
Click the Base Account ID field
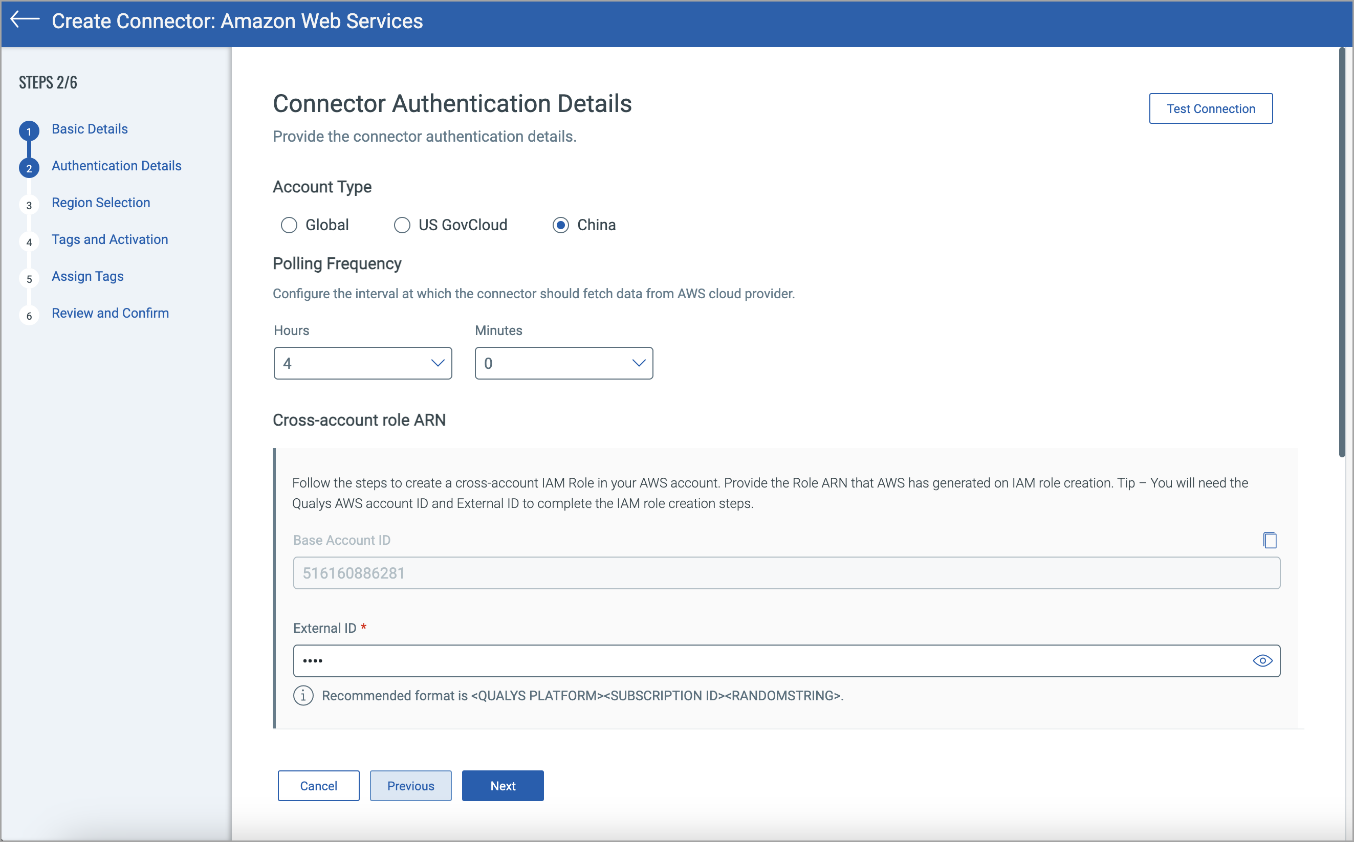(x=787, y=573)
